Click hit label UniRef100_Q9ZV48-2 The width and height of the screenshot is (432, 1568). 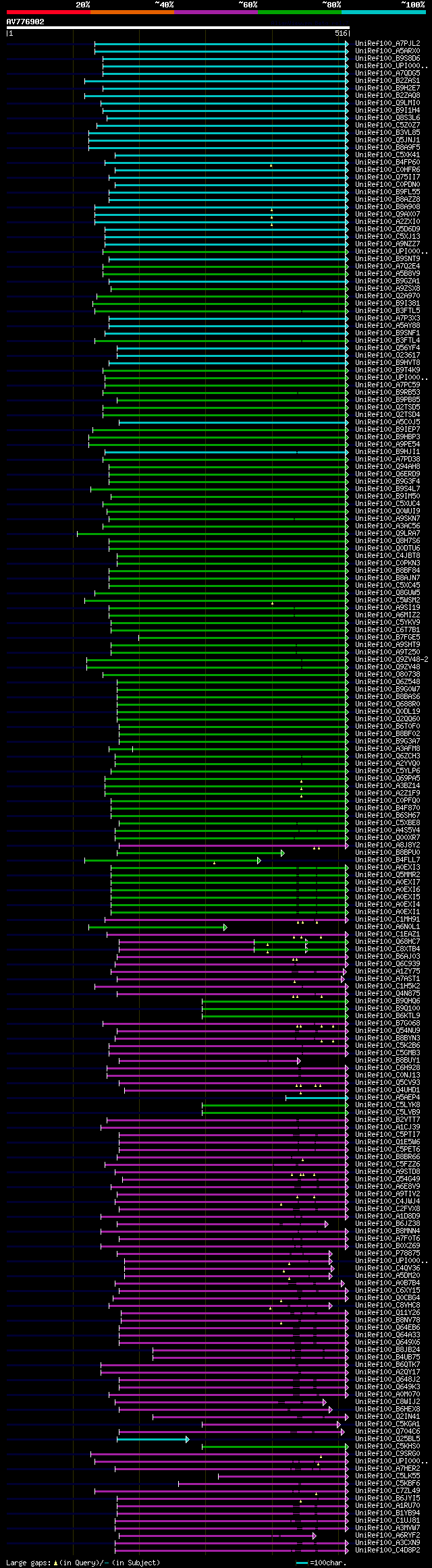click(391, 660)
